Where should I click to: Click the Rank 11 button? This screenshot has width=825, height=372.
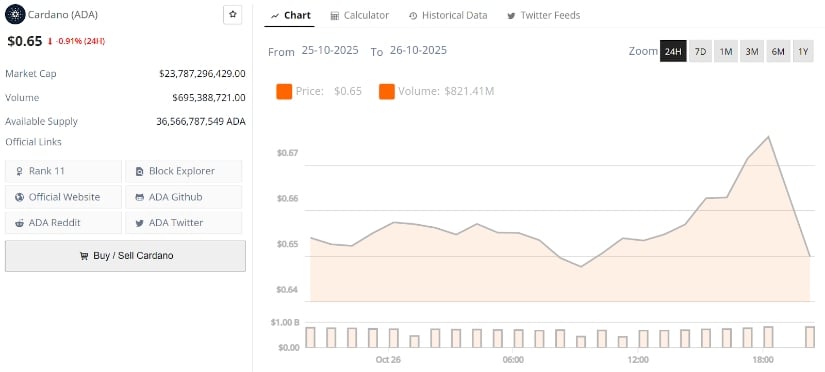(x=64, y=171)
